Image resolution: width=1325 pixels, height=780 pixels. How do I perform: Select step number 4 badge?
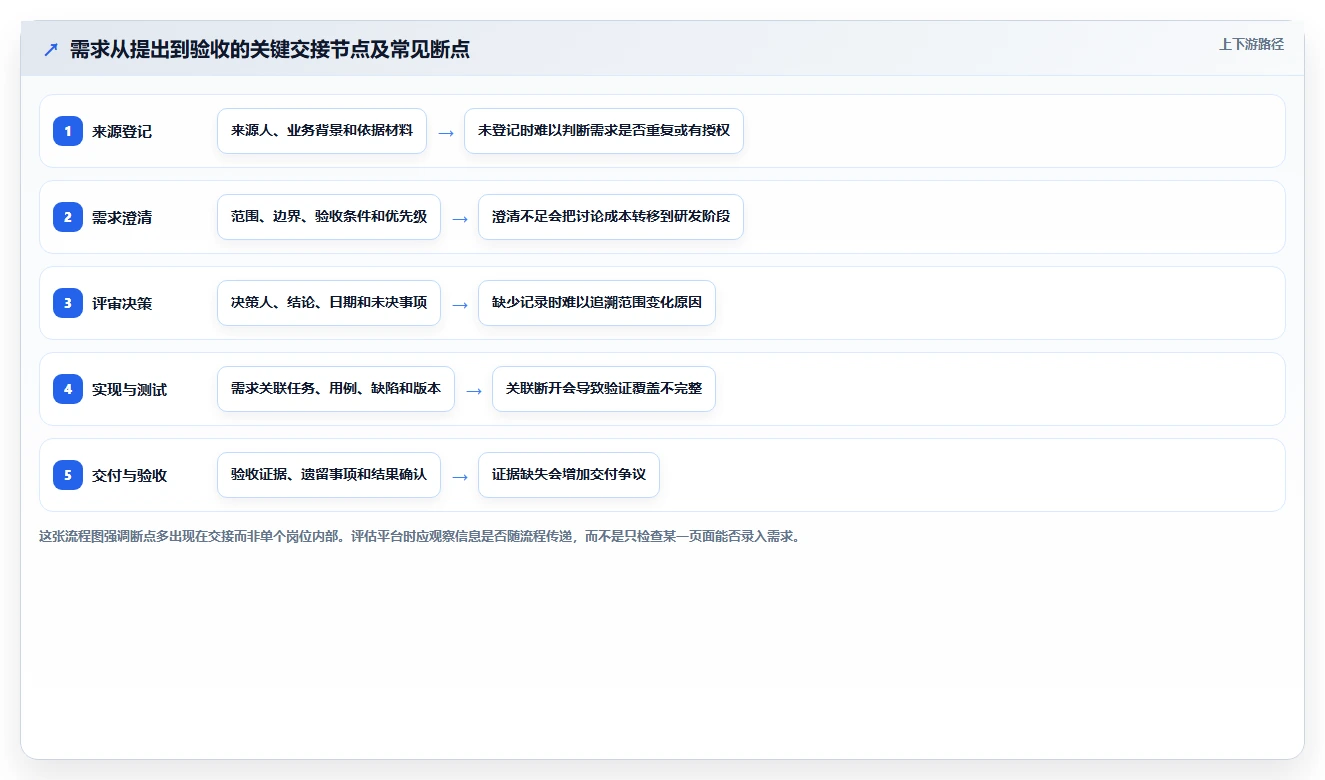point(68,389)
